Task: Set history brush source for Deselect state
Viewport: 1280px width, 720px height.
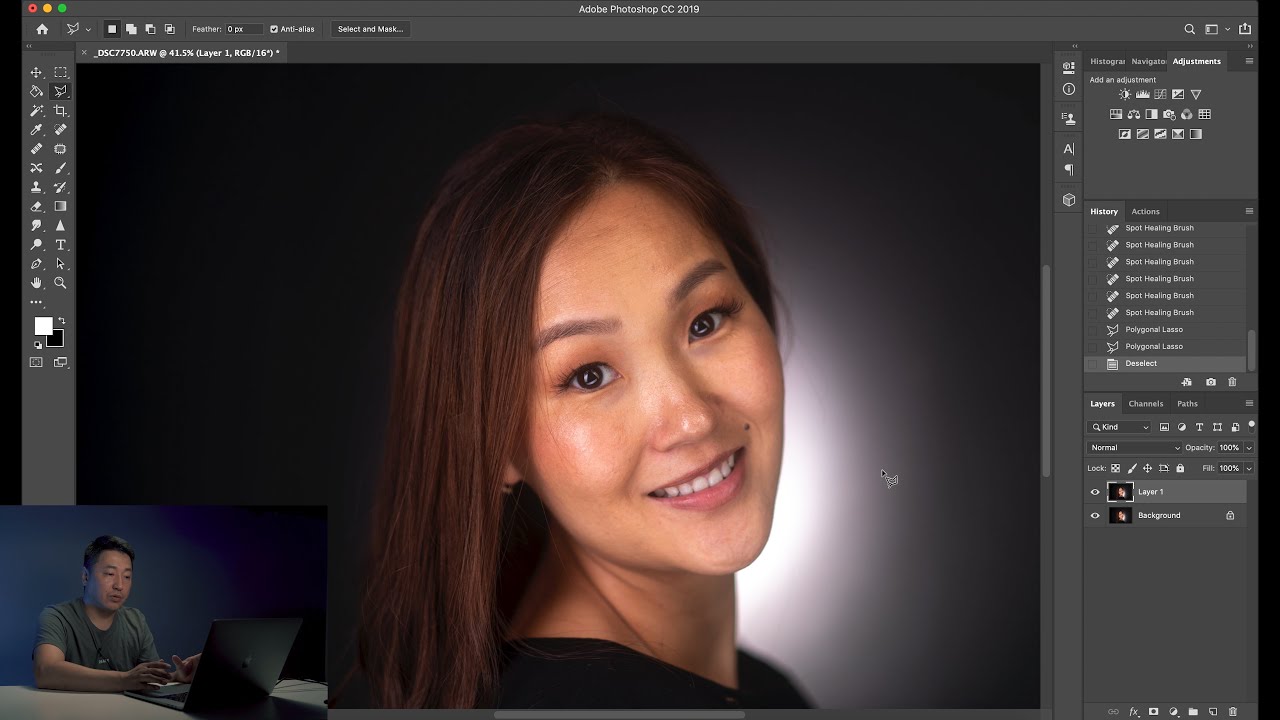Action: (1092, 364)
